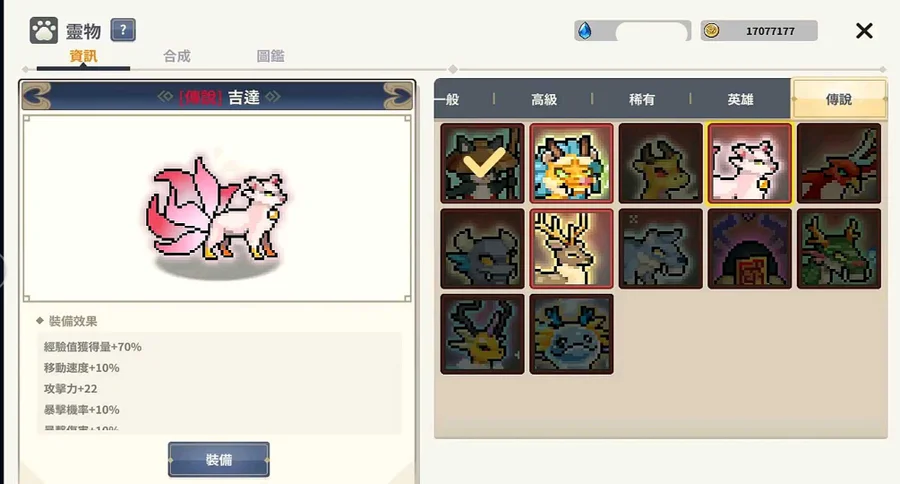900x484 pixels.
Task: Select the blue axolotl pet icon
Action: [x=571, y=334]
